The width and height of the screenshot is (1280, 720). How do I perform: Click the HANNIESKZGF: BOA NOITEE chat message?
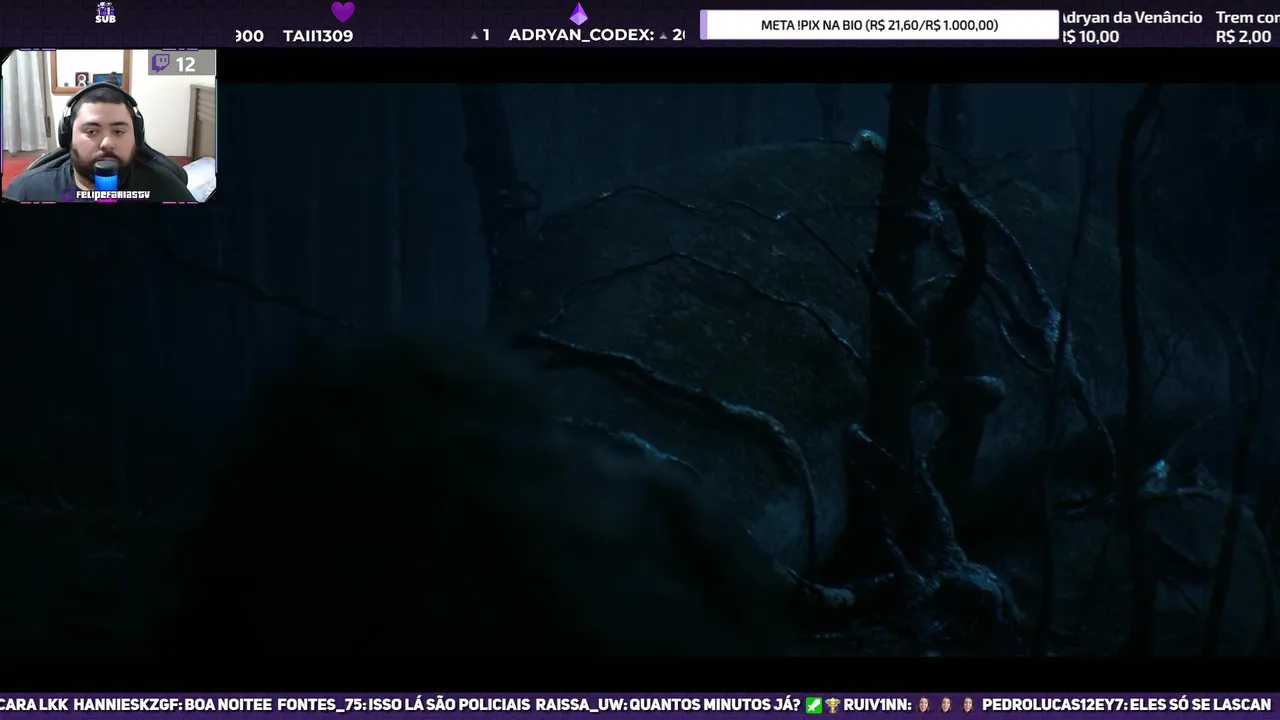173,705
